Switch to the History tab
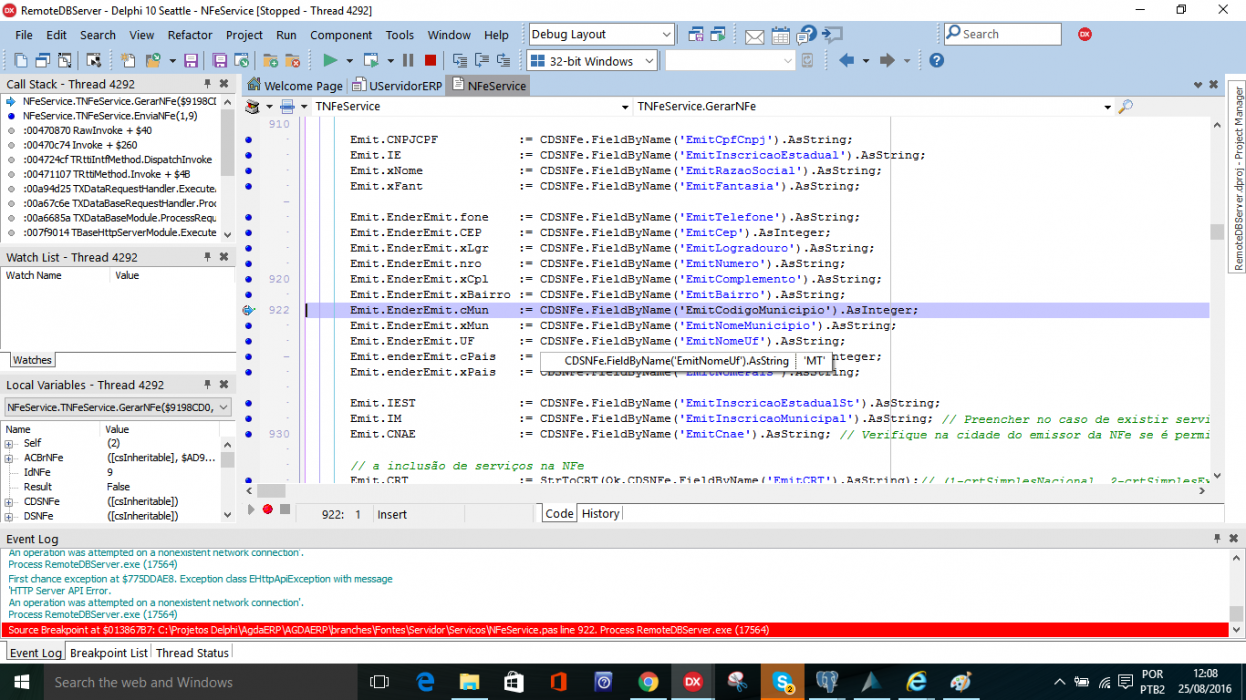Screen dimensions: 1246x700 [x=600, y=513]
